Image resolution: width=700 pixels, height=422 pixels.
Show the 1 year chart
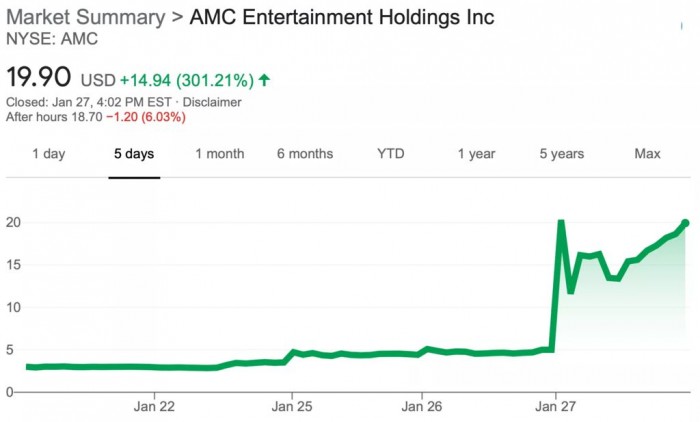click(x=476, y=154)
